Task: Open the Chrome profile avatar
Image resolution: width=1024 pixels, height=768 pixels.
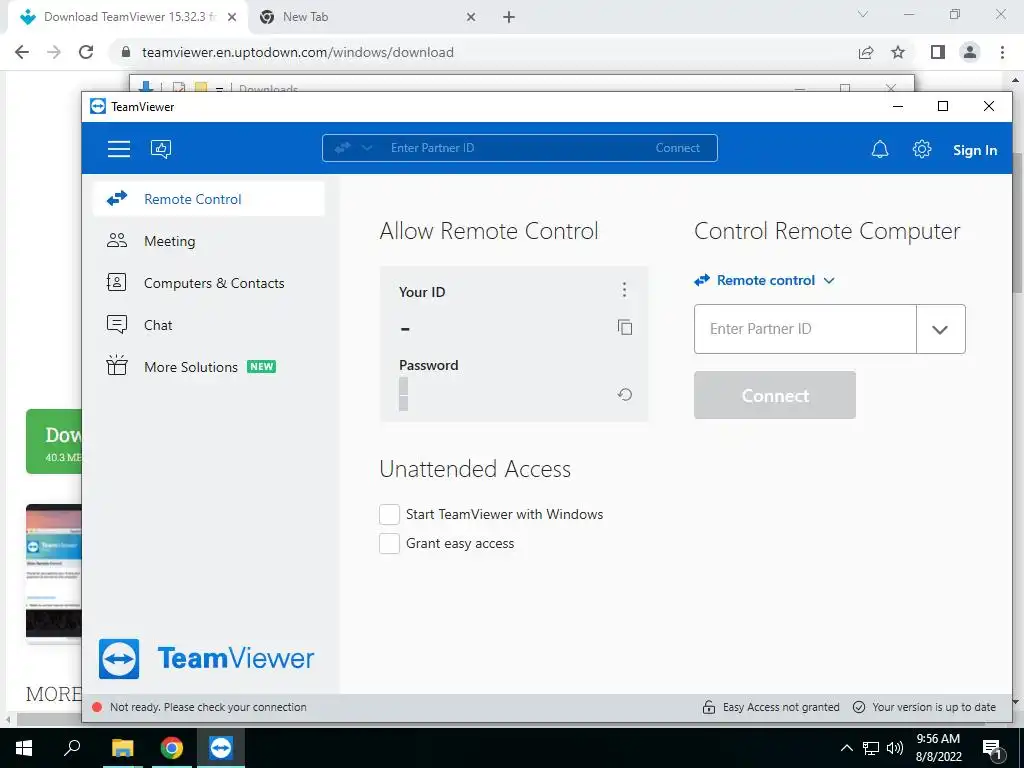Action: (x=970, y=52)
